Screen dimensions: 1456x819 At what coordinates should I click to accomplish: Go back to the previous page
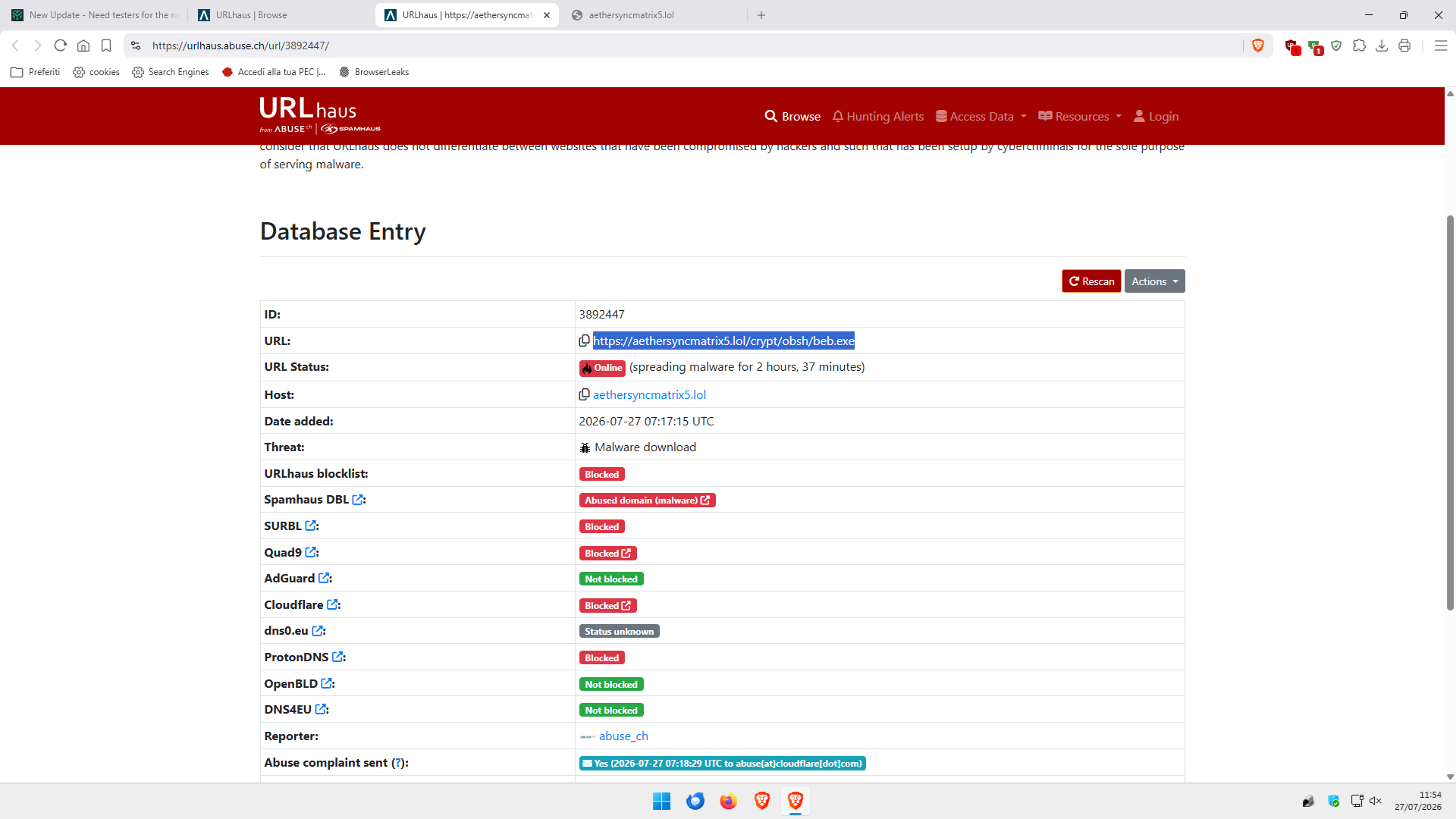(x=15, y=45)
